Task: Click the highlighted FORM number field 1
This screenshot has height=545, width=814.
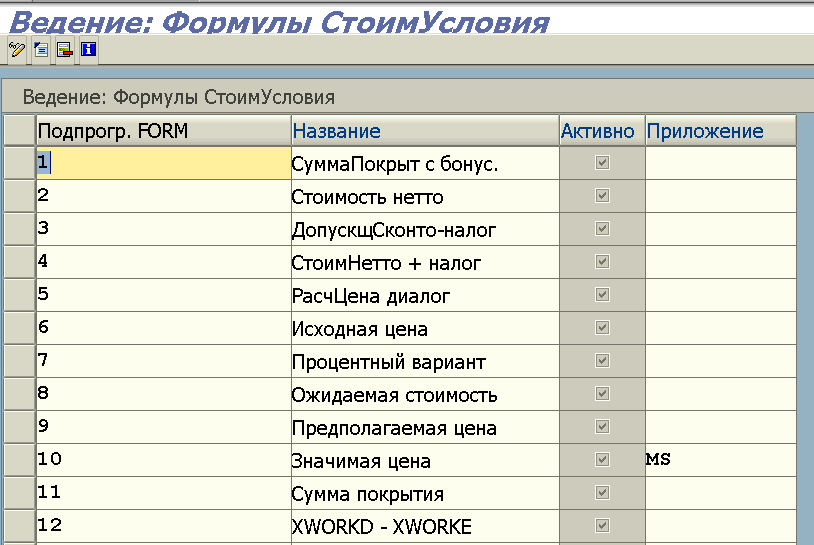Action: (x=164, y=163)
